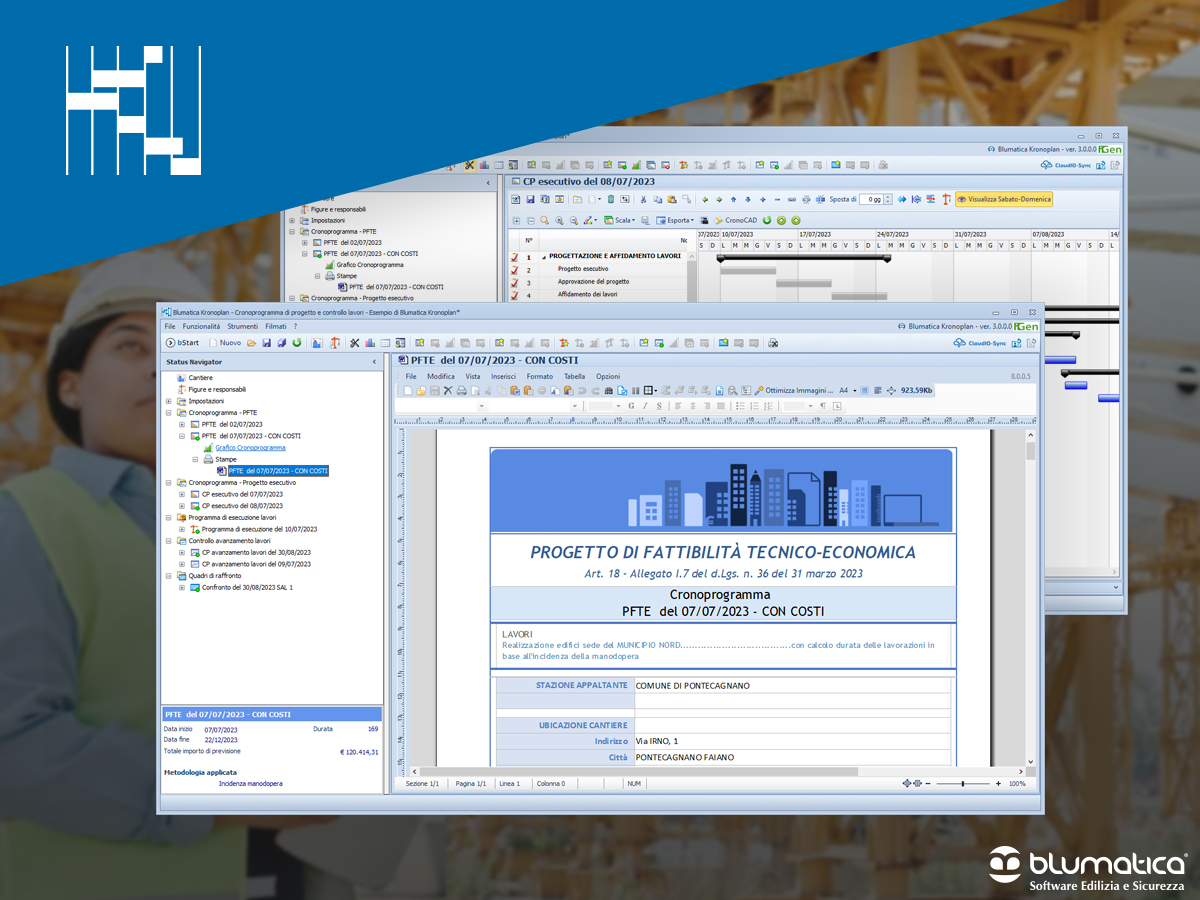Expand the Impostazioni node in the front Status Navigator
The image size is (1200, 900).
[x=169, y=401]
